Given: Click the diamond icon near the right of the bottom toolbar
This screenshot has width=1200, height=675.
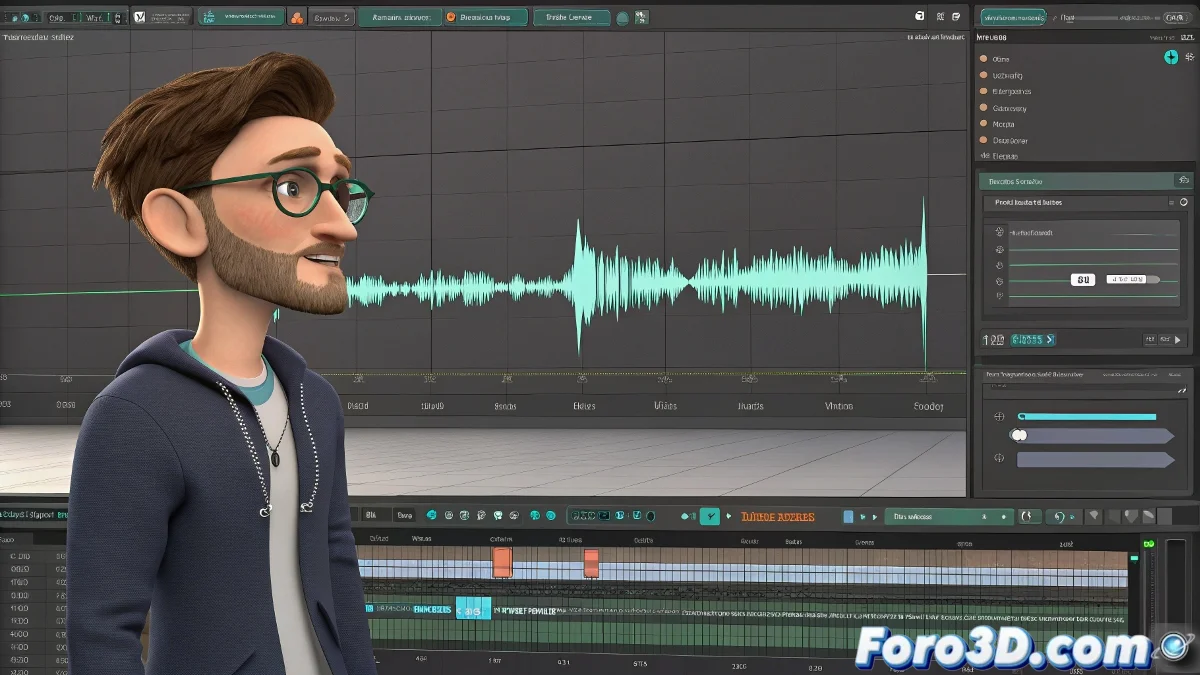Looking at the screenshot, I should click(1094, 517).
